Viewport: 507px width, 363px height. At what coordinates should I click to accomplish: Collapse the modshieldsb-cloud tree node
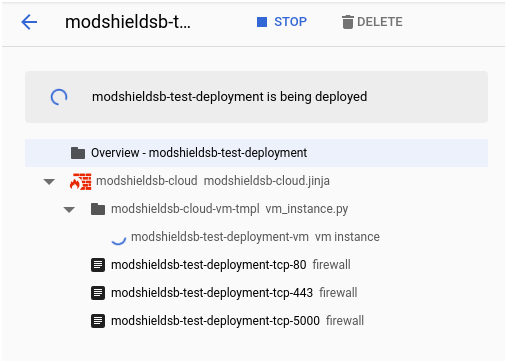[49, 182]
